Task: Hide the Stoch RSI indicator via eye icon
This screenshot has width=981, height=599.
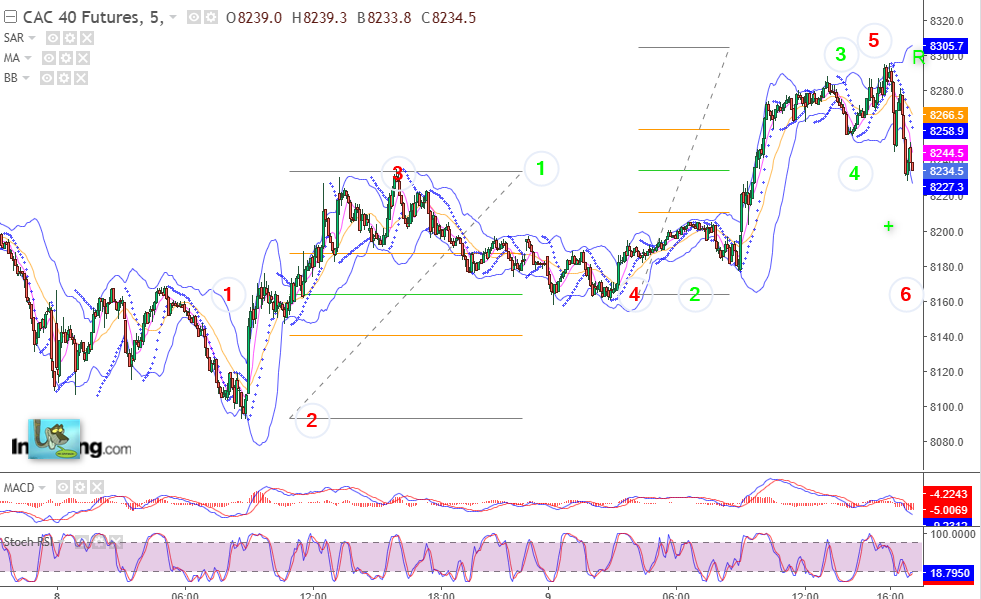Action: (82, 542)
